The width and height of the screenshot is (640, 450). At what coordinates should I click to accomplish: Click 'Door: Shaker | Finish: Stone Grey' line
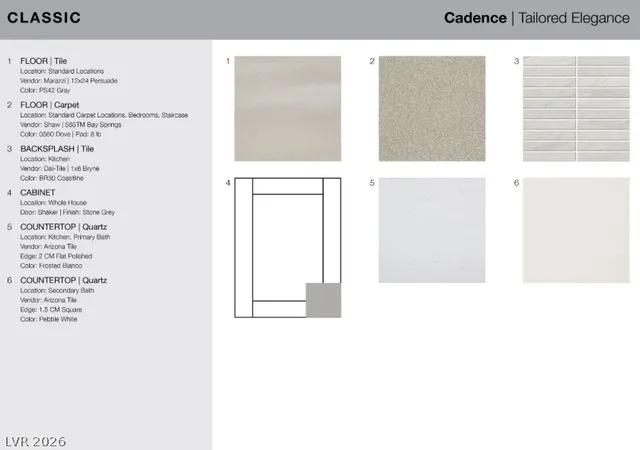(x=68, y=212)
